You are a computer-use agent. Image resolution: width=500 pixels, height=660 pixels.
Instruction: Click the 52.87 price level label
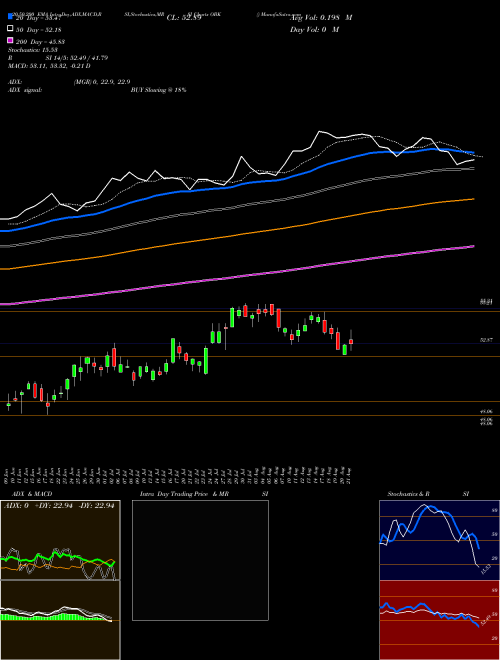(487, 339)
